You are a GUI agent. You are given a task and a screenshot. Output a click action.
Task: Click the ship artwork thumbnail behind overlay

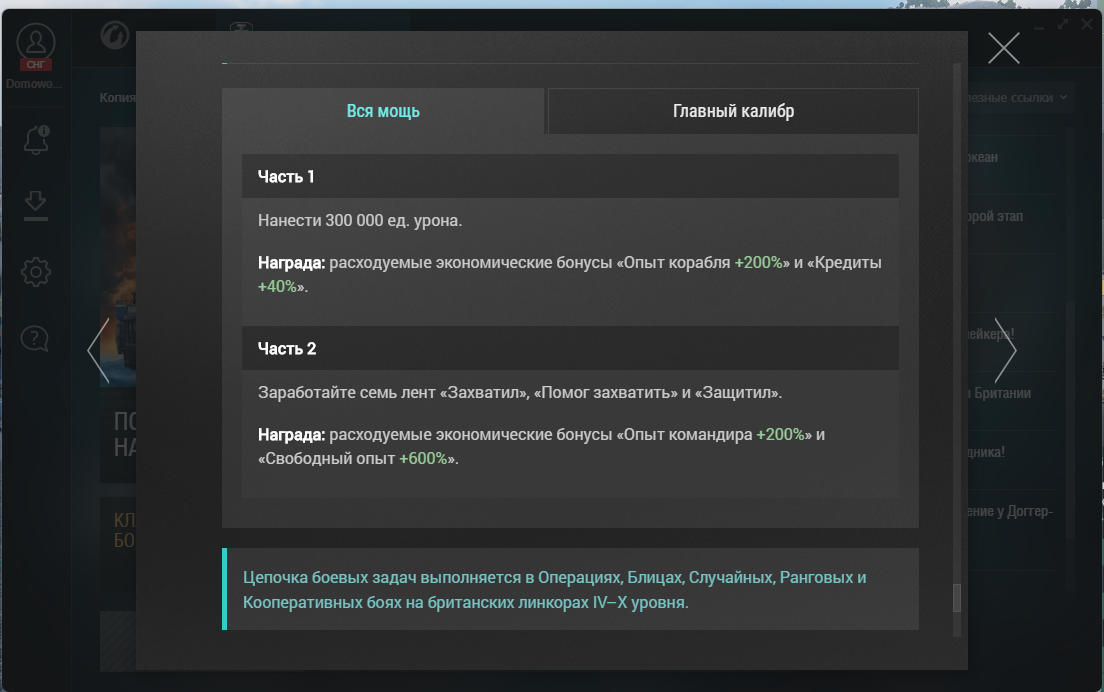pyautogui.click(x=118, y=257)
